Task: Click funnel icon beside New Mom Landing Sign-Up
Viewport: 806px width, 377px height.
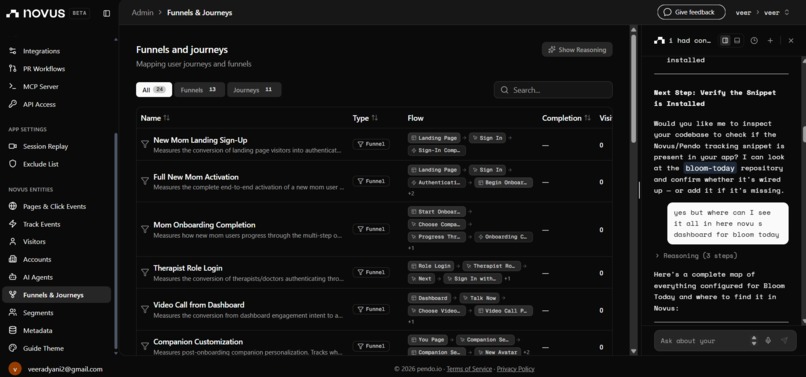Action: (145, 145)
